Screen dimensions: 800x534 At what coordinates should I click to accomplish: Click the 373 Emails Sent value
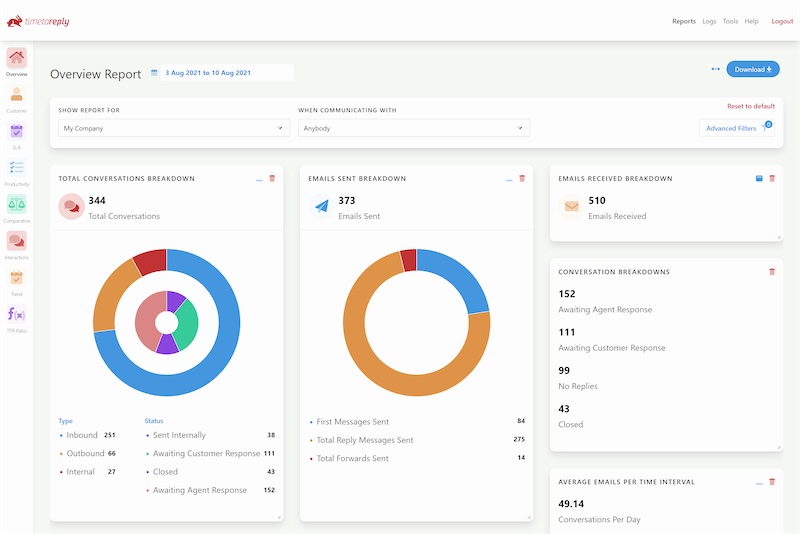pos(347,200)
